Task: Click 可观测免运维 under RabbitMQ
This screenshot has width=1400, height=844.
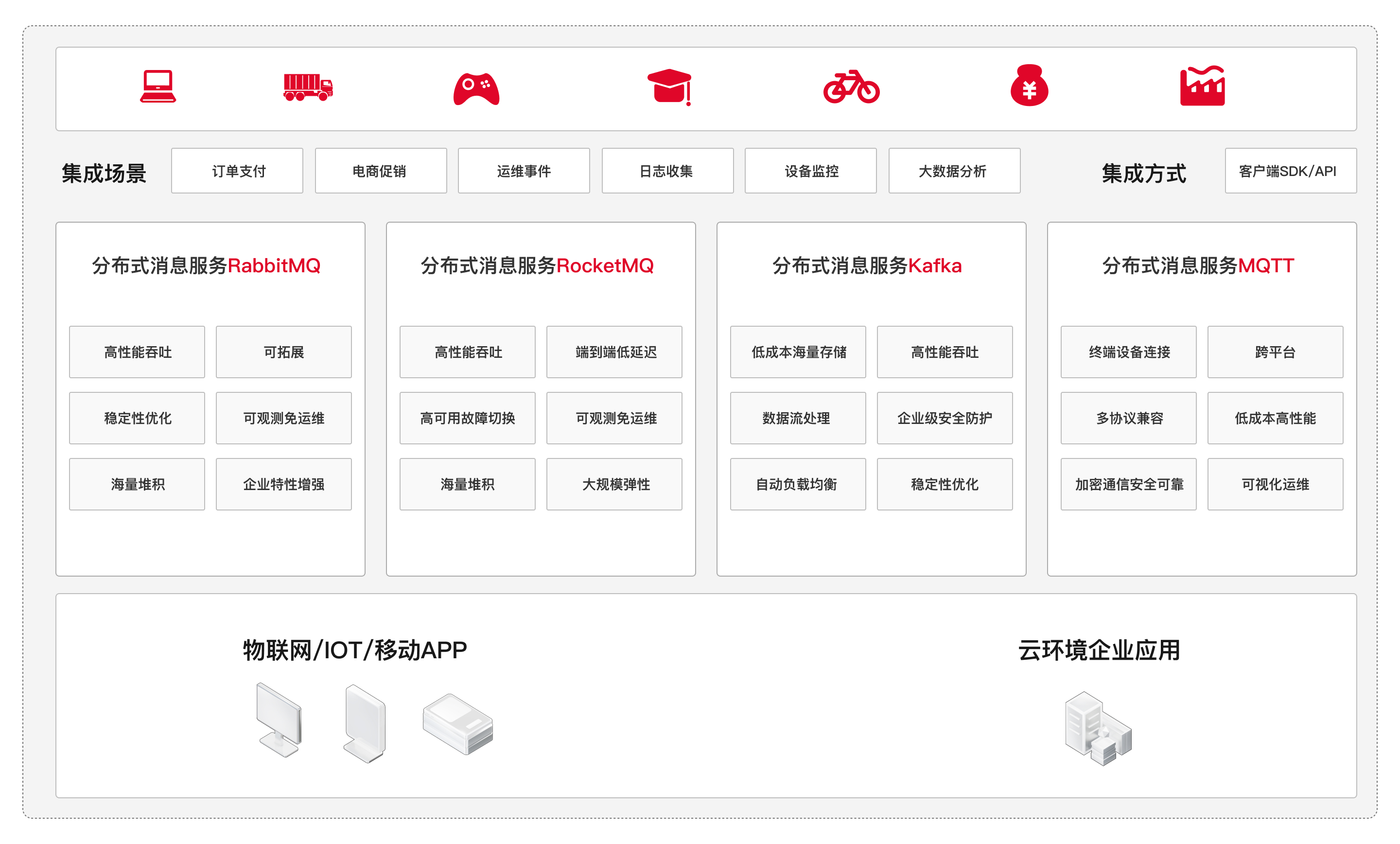Action: coord(283,418)
